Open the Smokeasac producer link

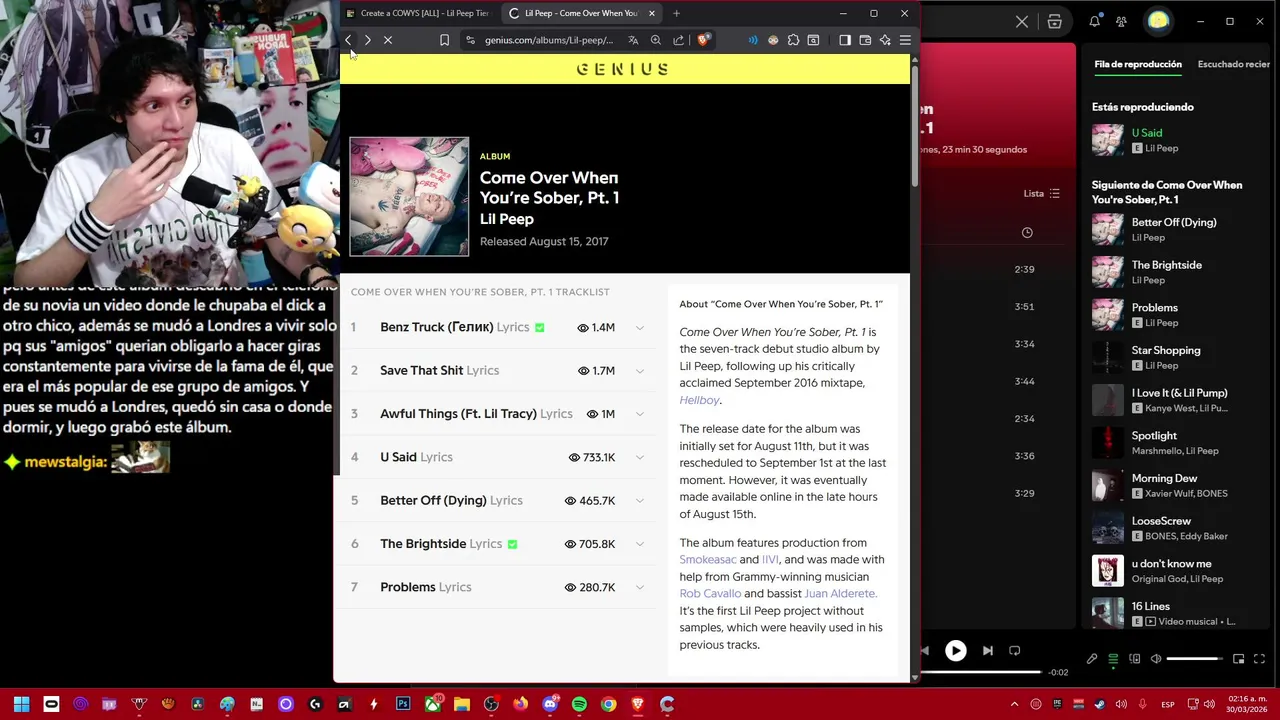coord(708,560)
